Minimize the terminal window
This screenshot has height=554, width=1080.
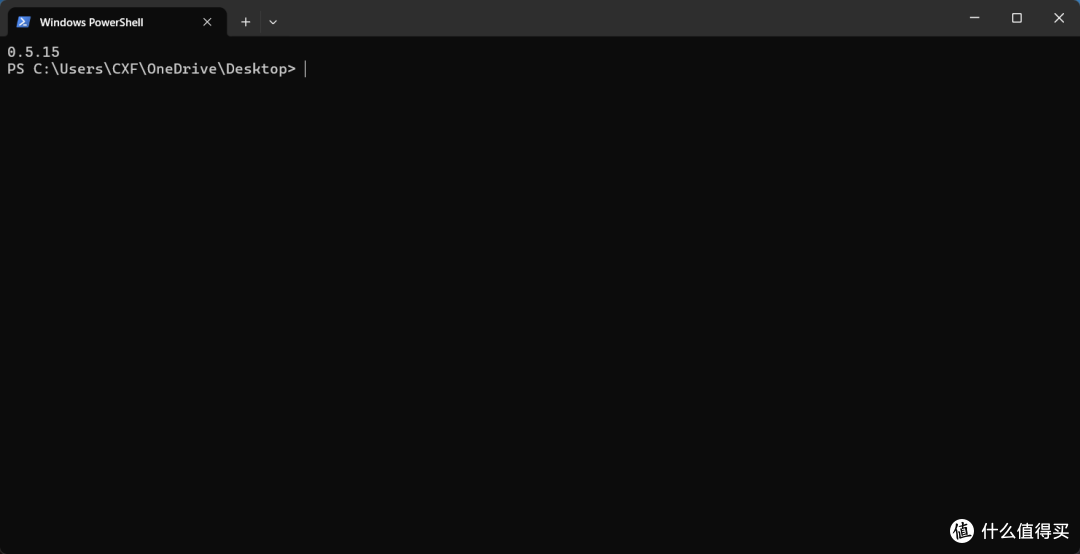[x=975, y=18]
